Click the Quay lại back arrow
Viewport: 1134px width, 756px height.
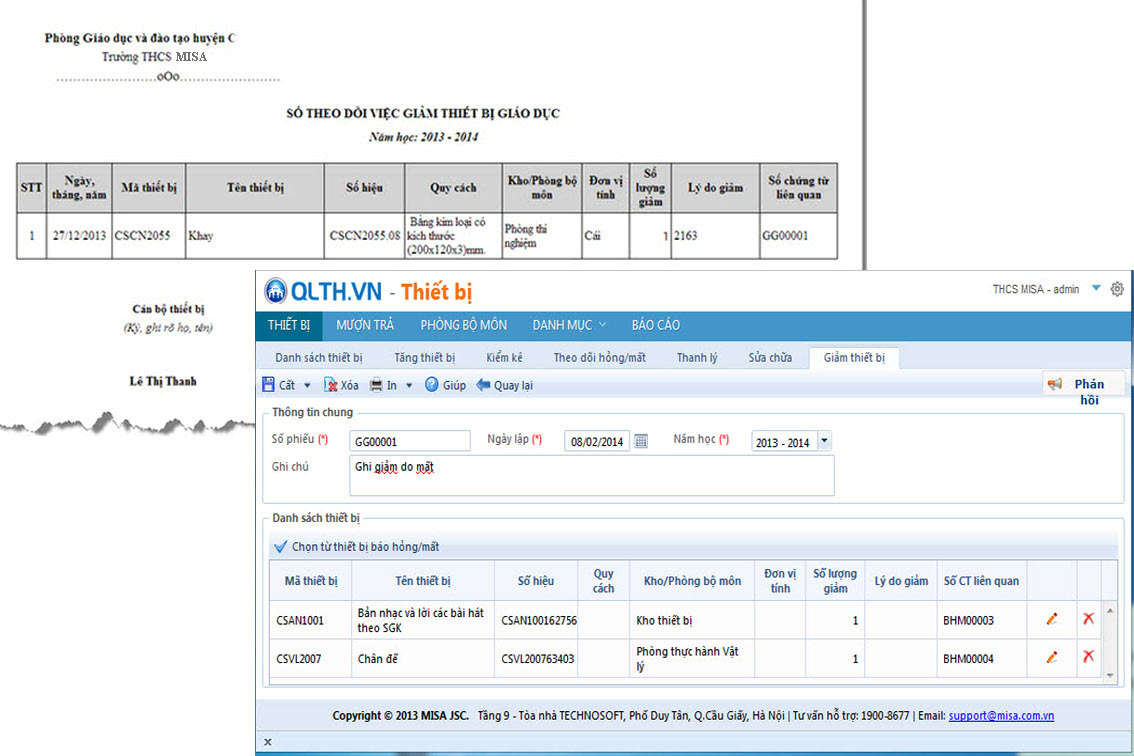point(483,385)
